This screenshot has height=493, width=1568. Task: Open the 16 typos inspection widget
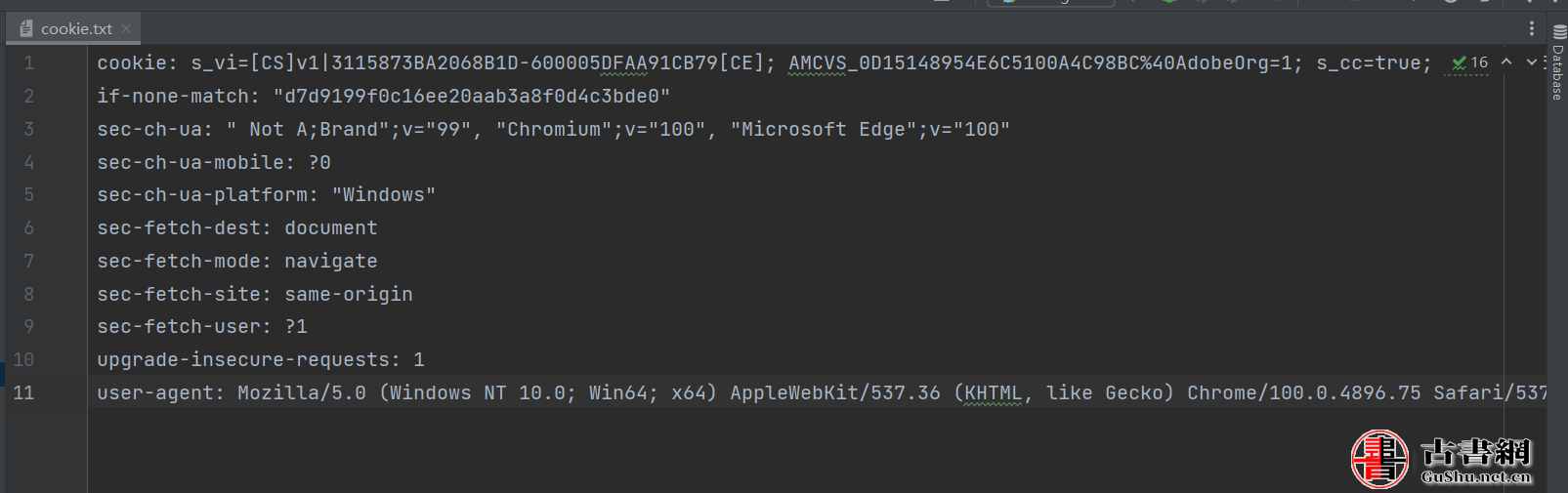pos(1469,62)
